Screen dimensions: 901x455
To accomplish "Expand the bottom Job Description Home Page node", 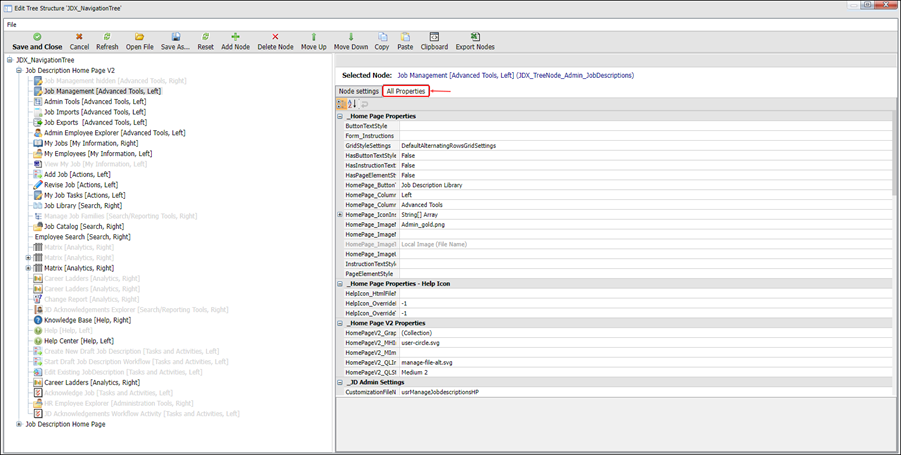I will point(19,424).
